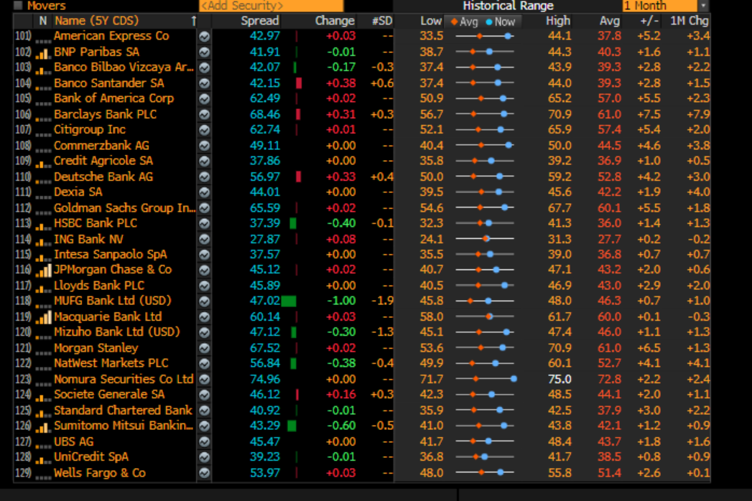The width and height of the screenshot is (752, 501).
Task: Select Mizuho Bank Ltd (USD) row name
Action: [117, 332]
